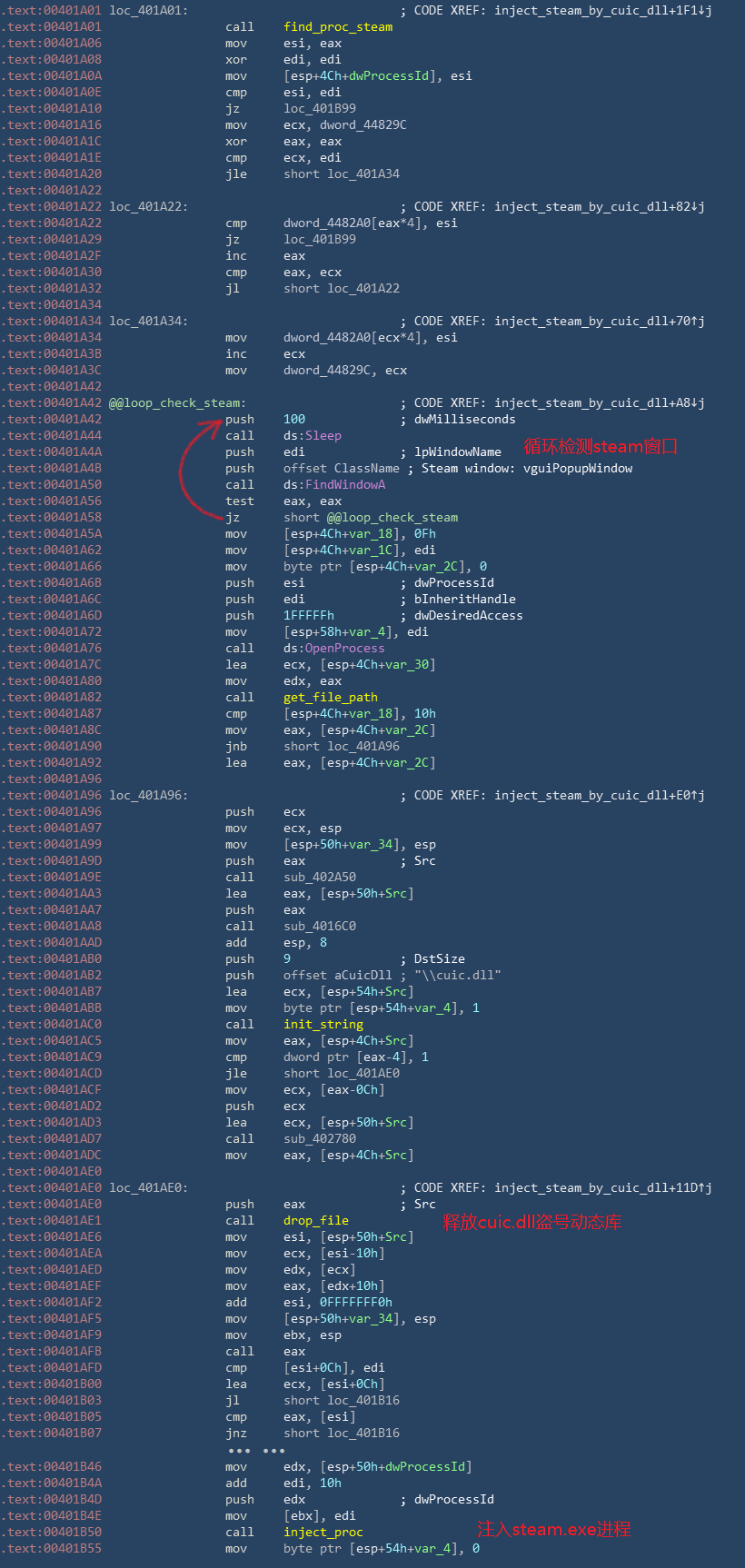Follow the inject_steam_by_cuic_dll+1F1 xref
This screenshot has width=745, height=1568.
[x=603, y=11]
